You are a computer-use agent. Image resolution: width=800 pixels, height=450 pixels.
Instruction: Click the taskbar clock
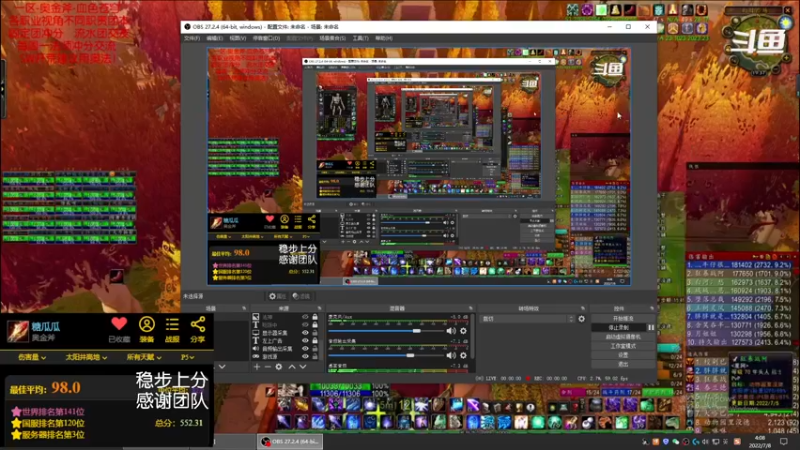coord(760,442)
